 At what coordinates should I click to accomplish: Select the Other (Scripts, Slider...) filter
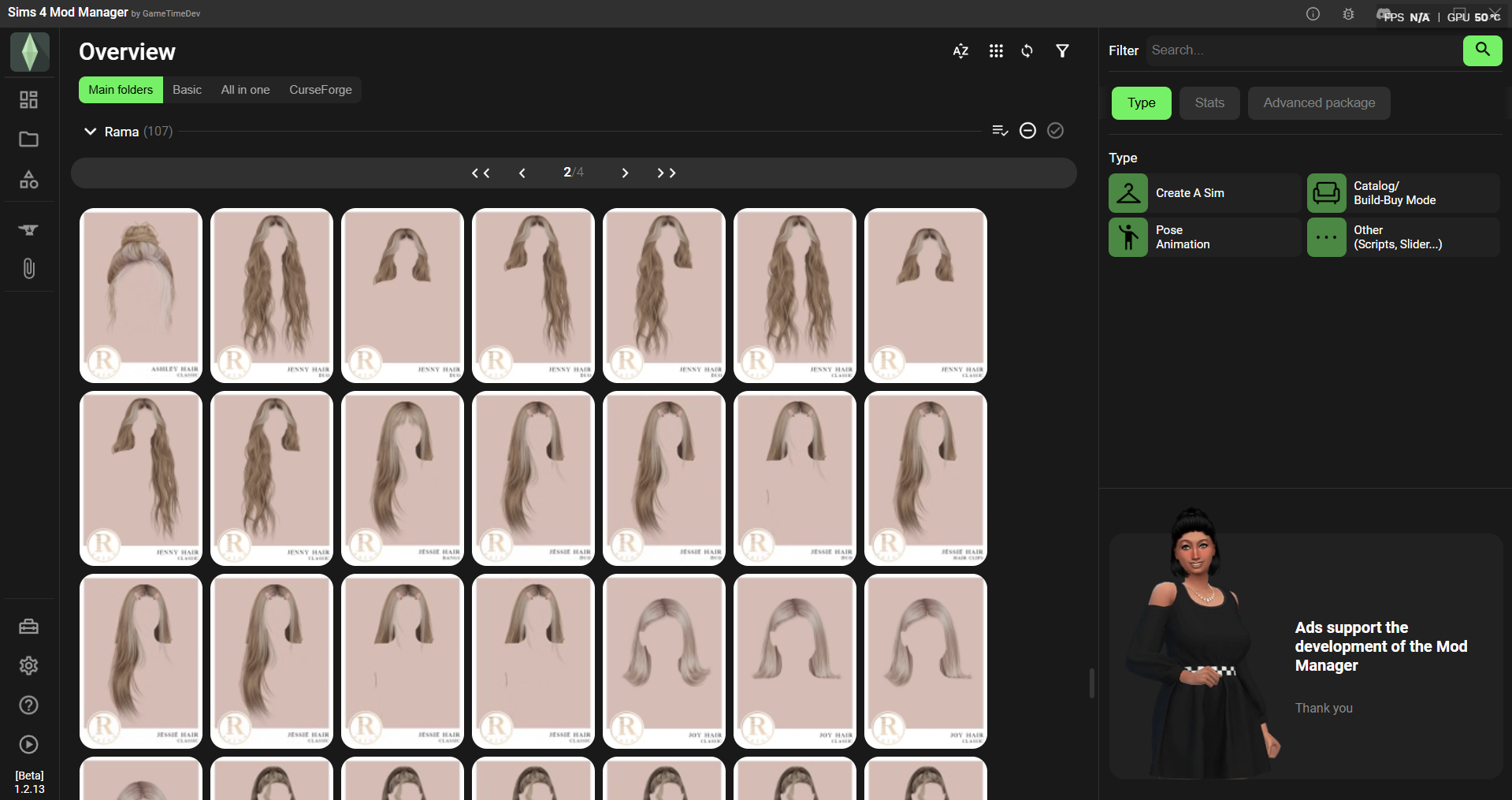click(x=1403, y=237)
